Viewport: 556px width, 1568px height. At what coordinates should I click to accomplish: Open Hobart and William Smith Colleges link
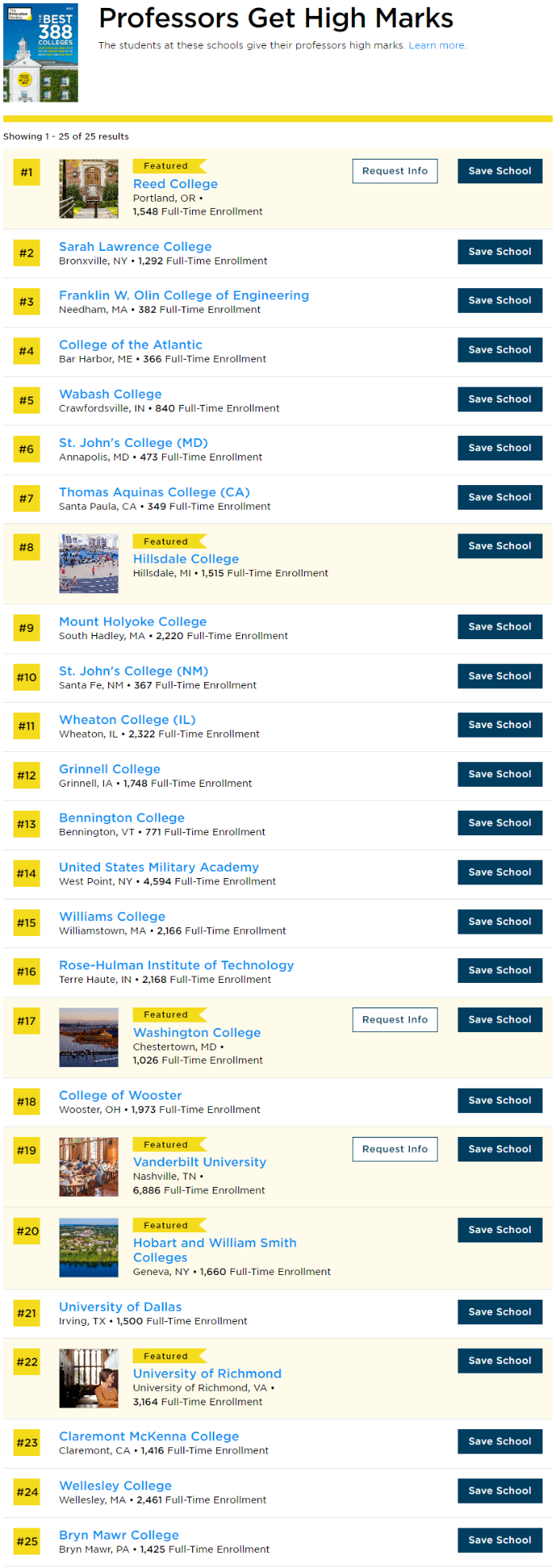click(x=214, y=1250)
